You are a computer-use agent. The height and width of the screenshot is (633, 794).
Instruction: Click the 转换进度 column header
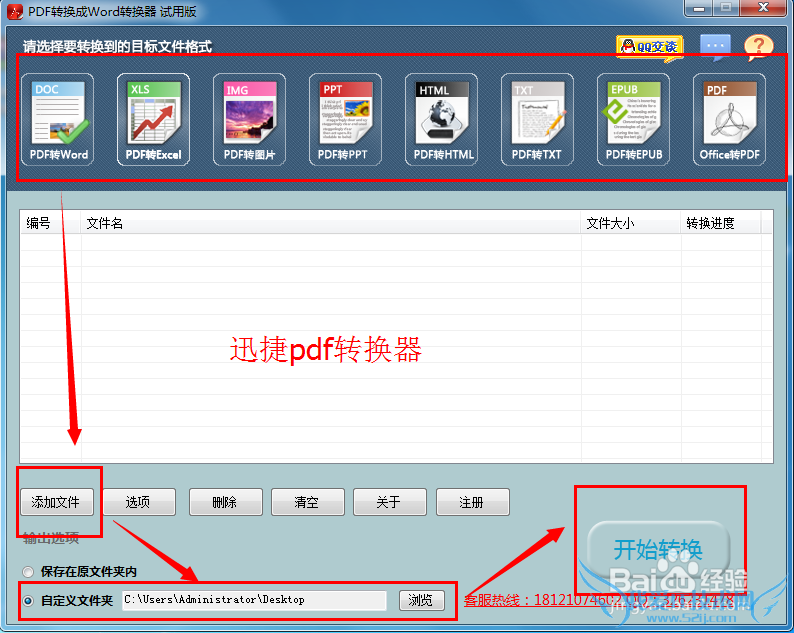[x=721, y=223]
